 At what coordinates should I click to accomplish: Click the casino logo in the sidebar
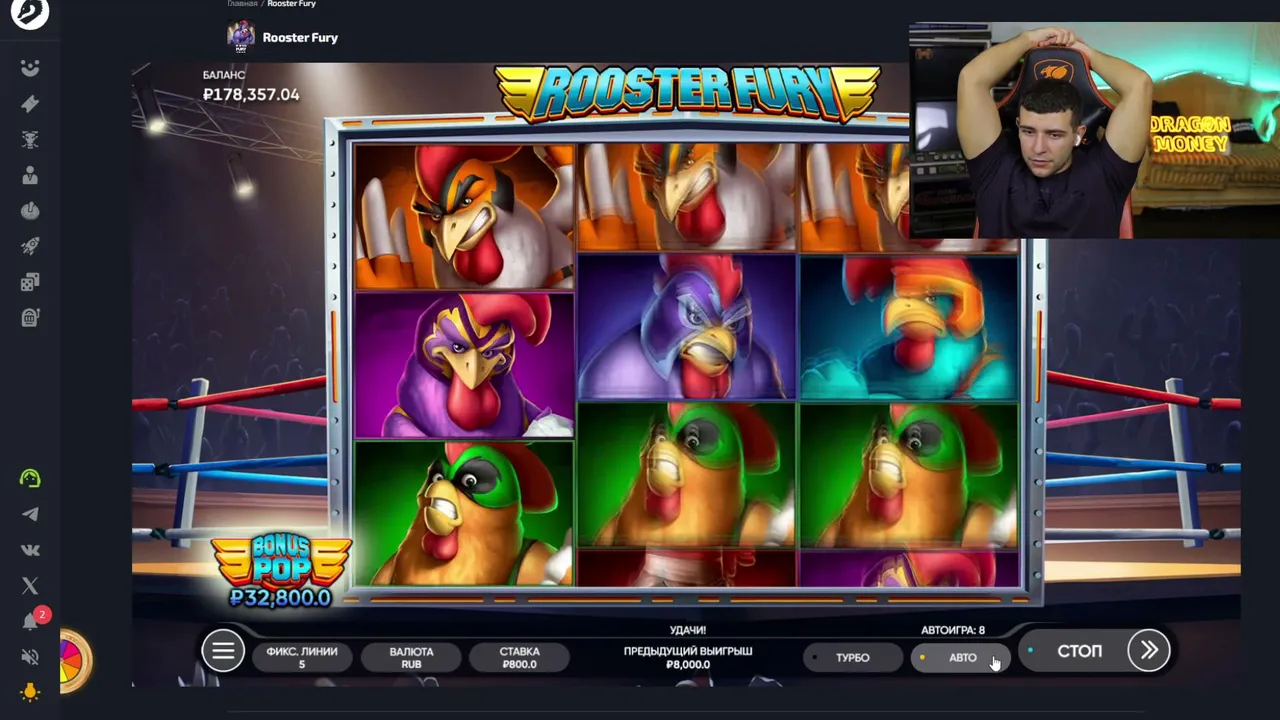coord(30,14)
